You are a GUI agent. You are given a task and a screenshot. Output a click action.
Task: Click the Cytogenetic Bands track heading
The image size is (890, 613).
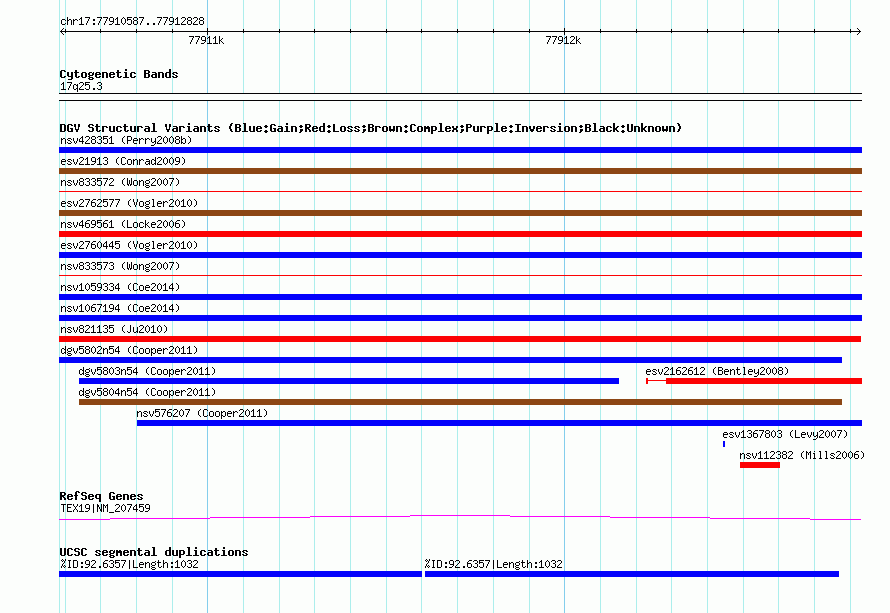coord(119,74)
